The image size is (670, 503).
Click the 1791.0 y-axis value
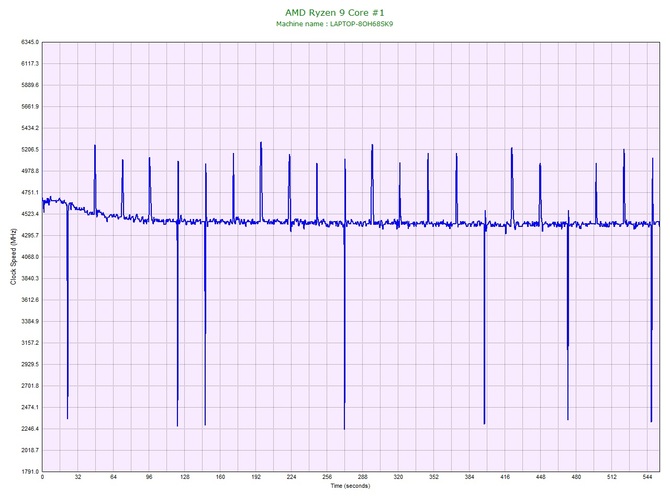30,472
